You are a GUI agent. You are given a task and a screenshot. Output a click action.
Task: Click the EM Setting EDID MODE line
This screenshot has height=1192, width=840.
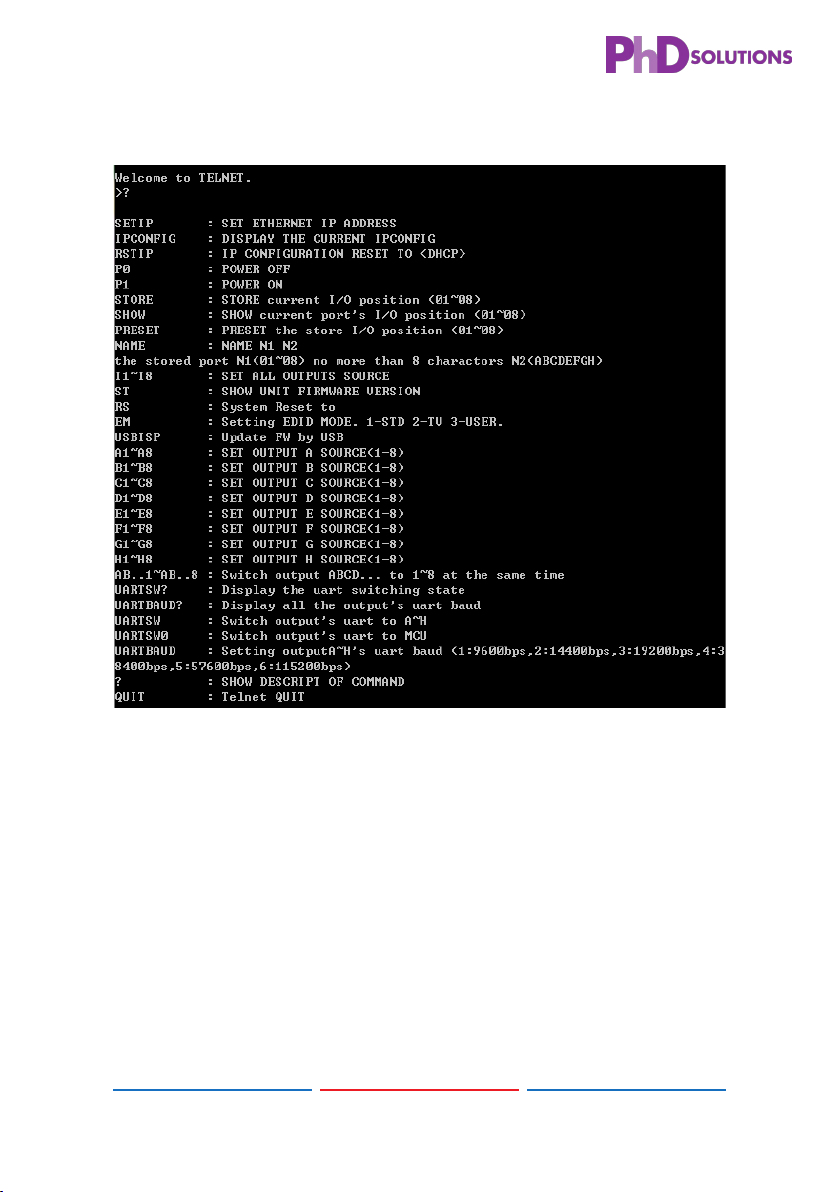click(309, 422)
